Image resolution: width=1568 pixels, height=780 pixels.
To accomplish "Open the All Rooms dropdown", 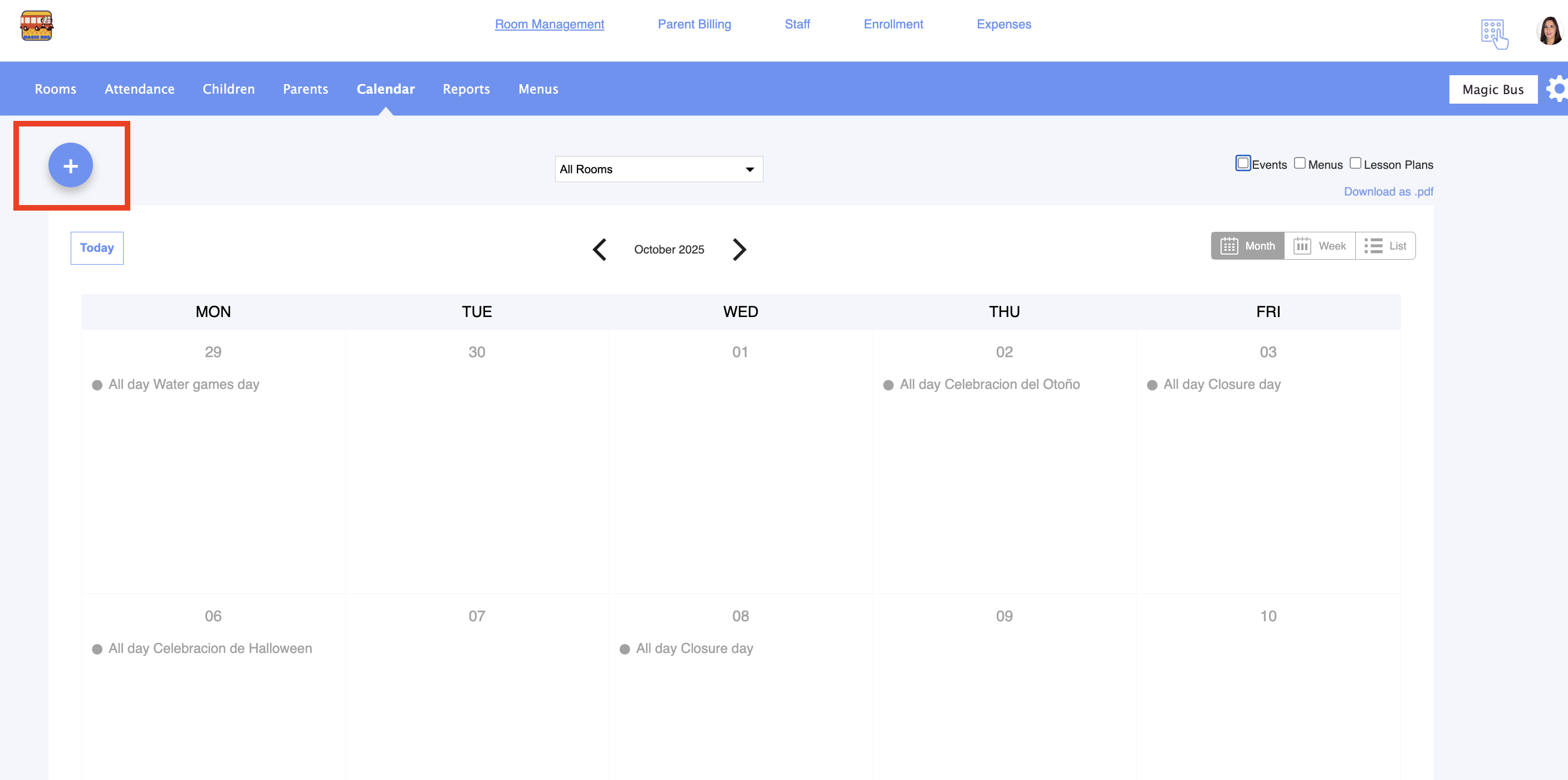I will [x=658, y=169].
